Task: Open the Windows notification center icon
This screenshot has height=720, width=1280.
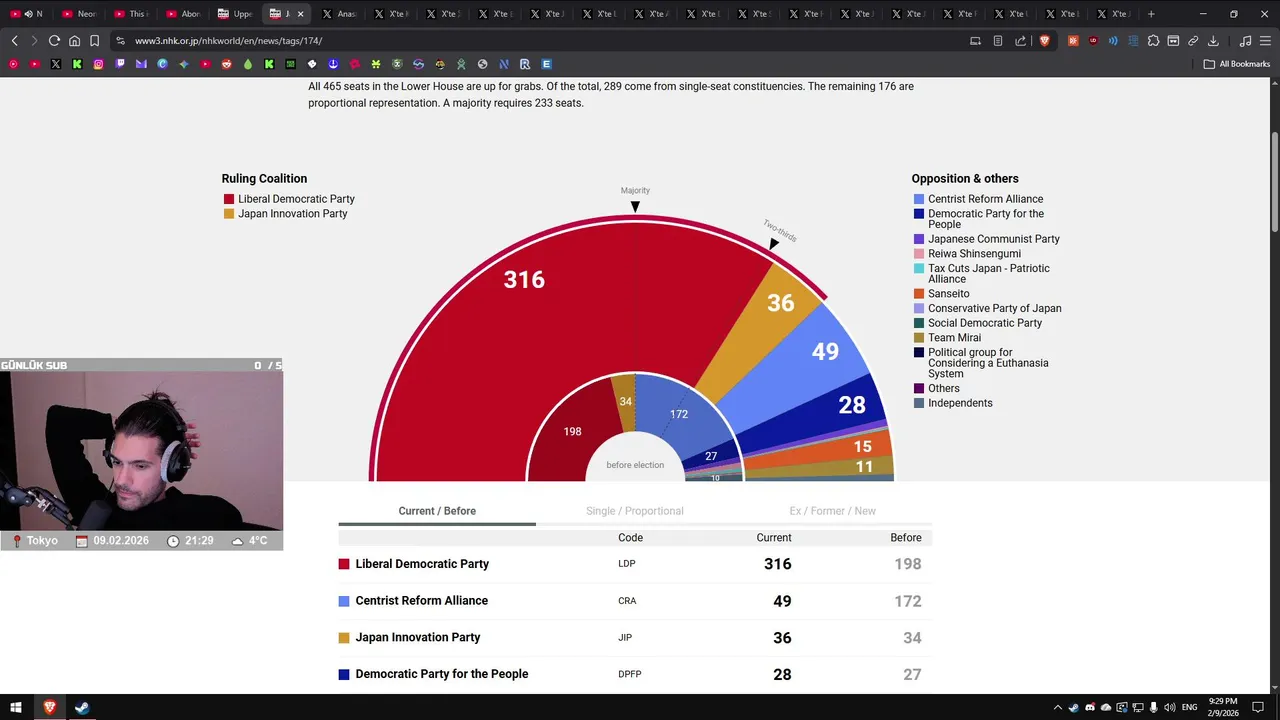Action: click(1258, 707)
